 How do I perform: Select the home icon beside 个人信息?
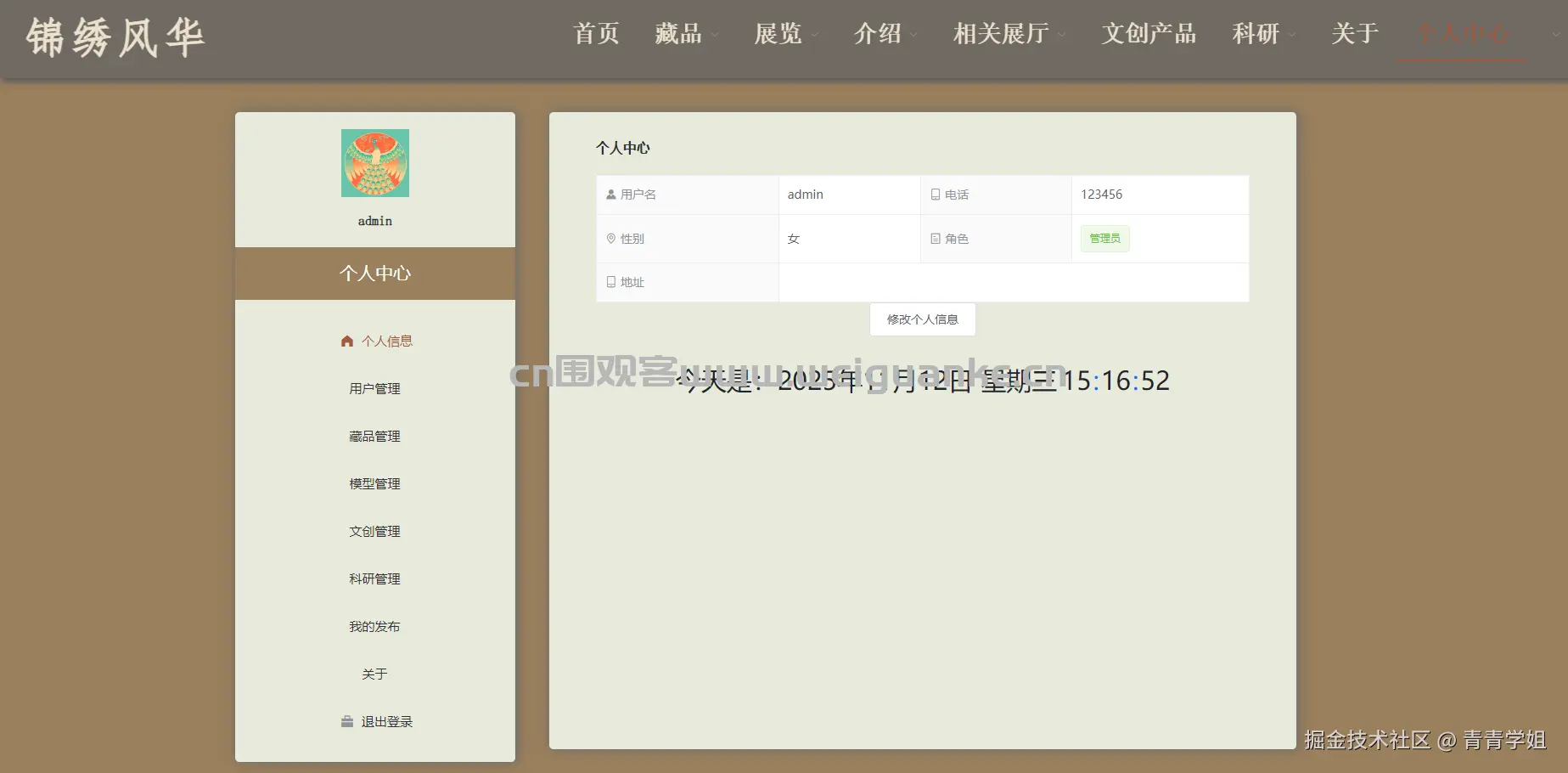pos(346,341)
